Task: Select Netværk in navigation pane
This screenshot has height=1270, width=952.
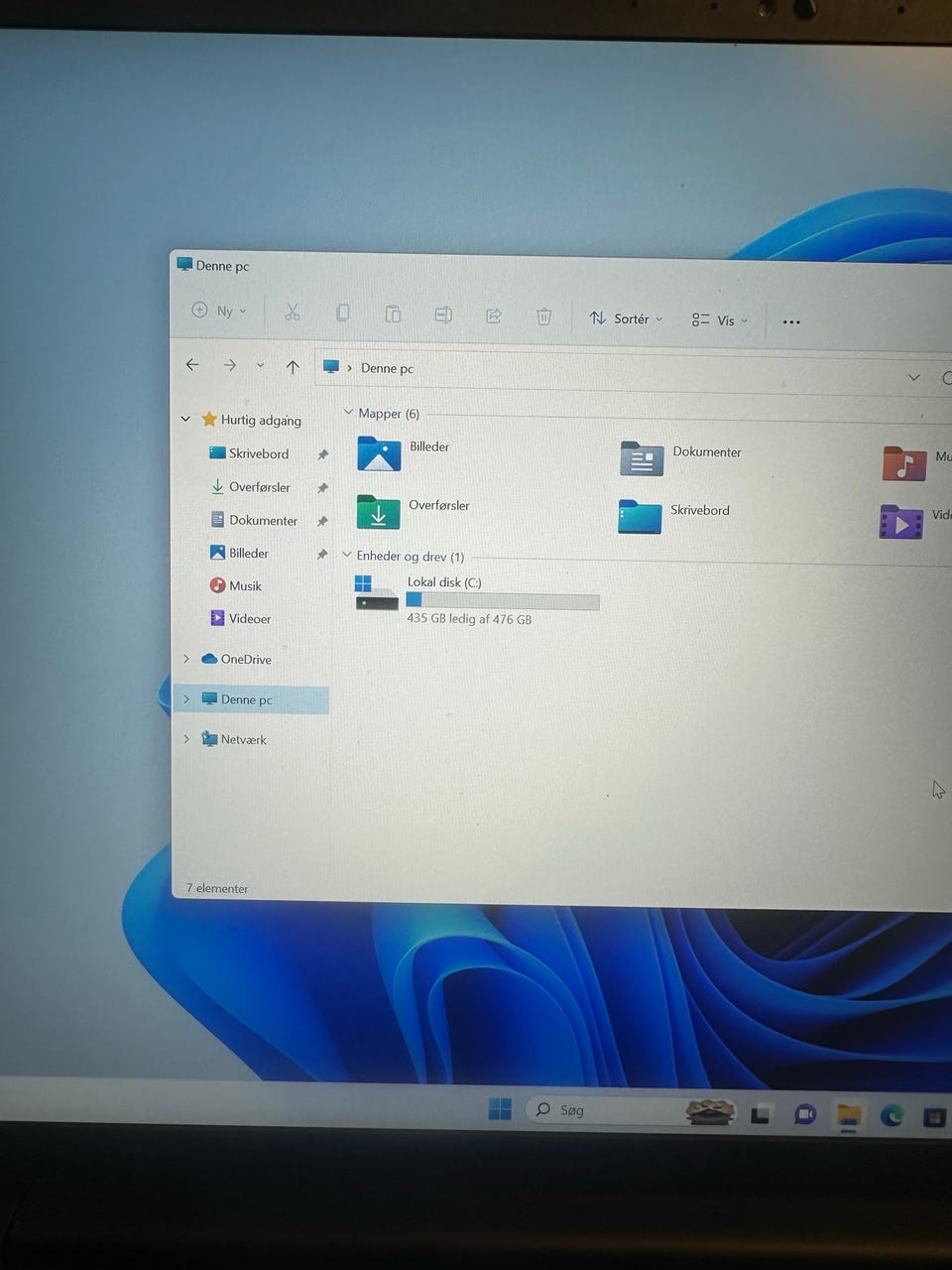Action: 234,739
